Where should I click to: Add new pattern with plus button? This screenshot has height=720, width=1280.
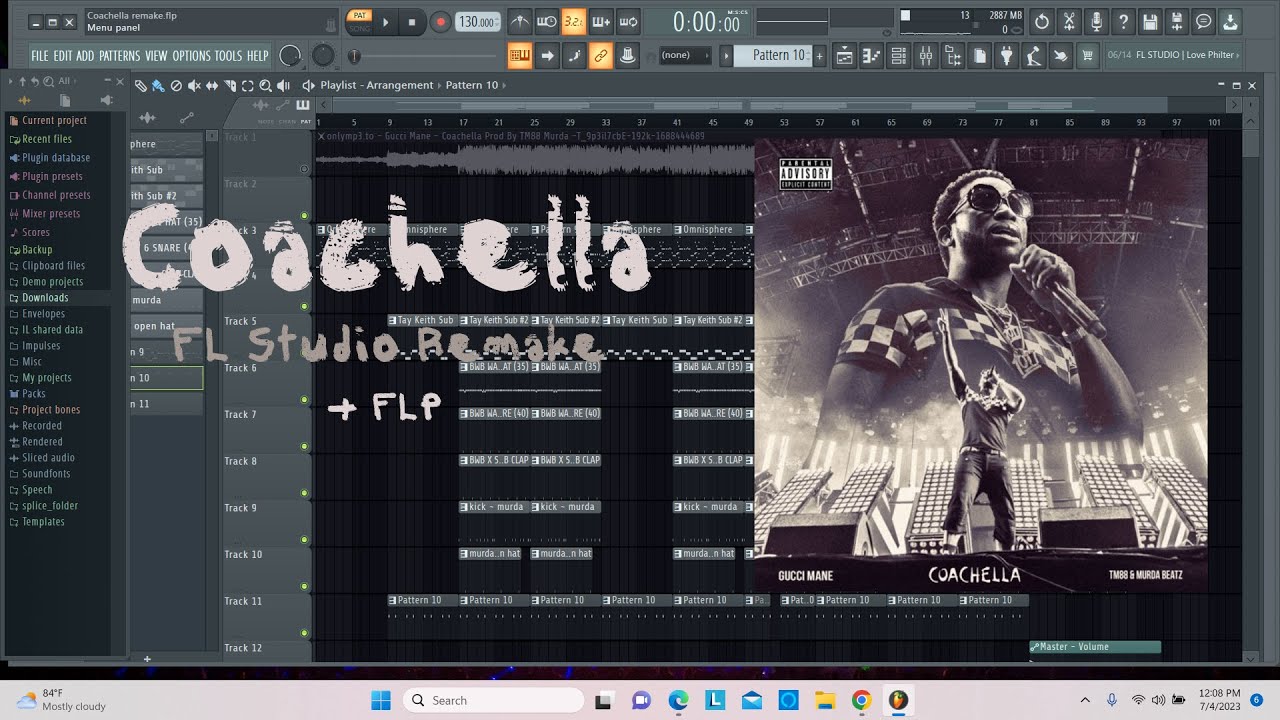pyautogui.click(x=820, y=56)
